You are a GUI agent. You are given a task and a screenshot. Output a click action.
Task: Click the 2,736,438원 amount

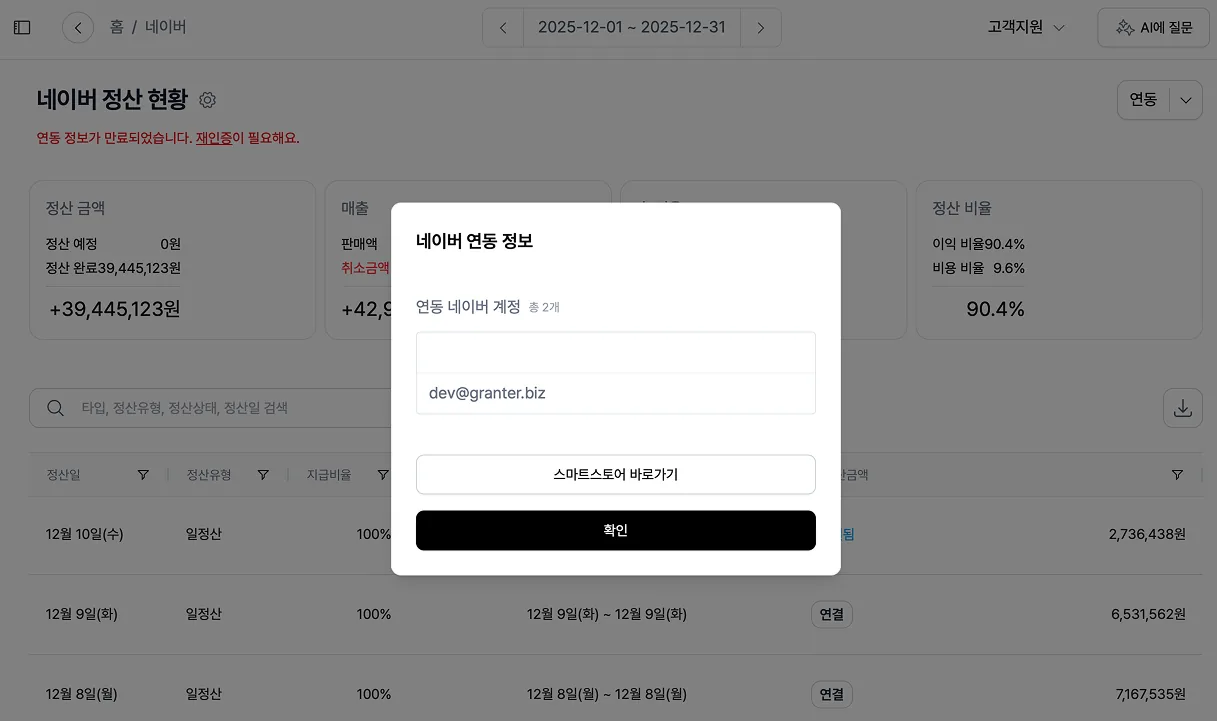tap(1147, 534)
